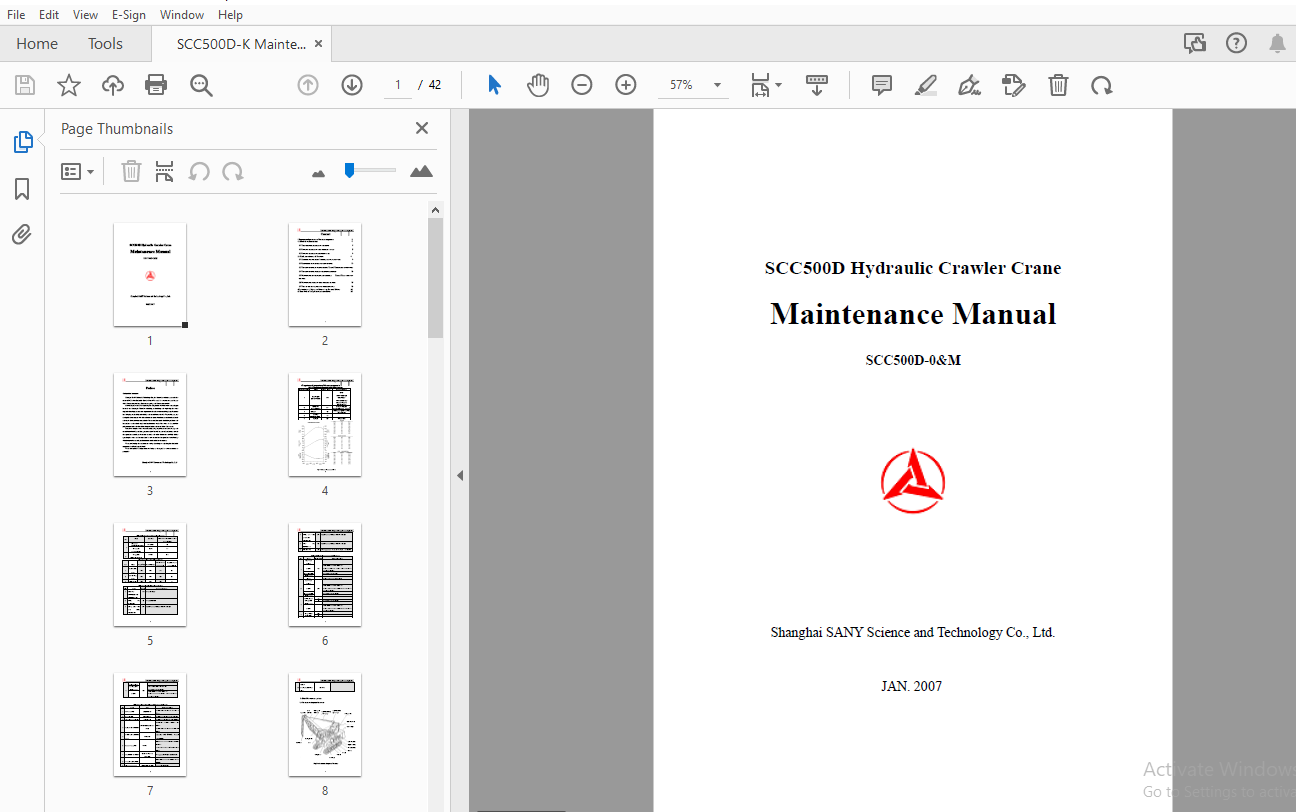Rotate page clockwise in toolbar

1102,85
